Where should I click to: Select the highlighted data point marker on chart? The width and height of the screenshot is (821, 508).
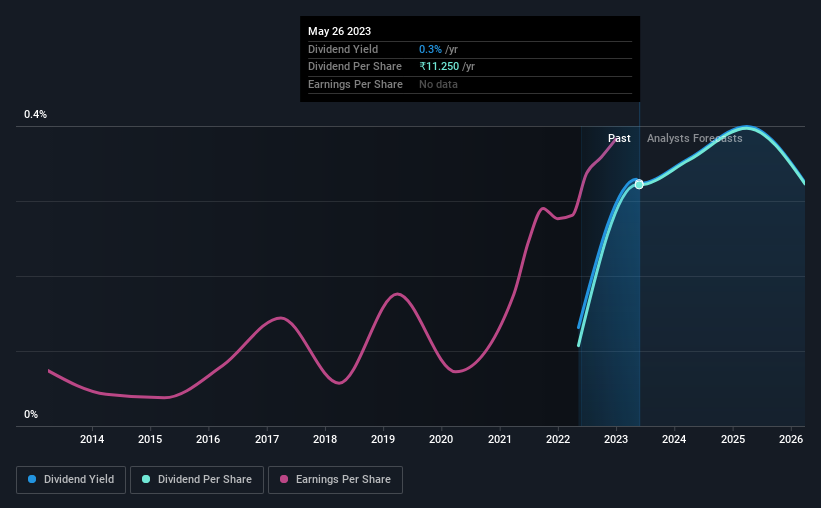click(x=639, y=184)
